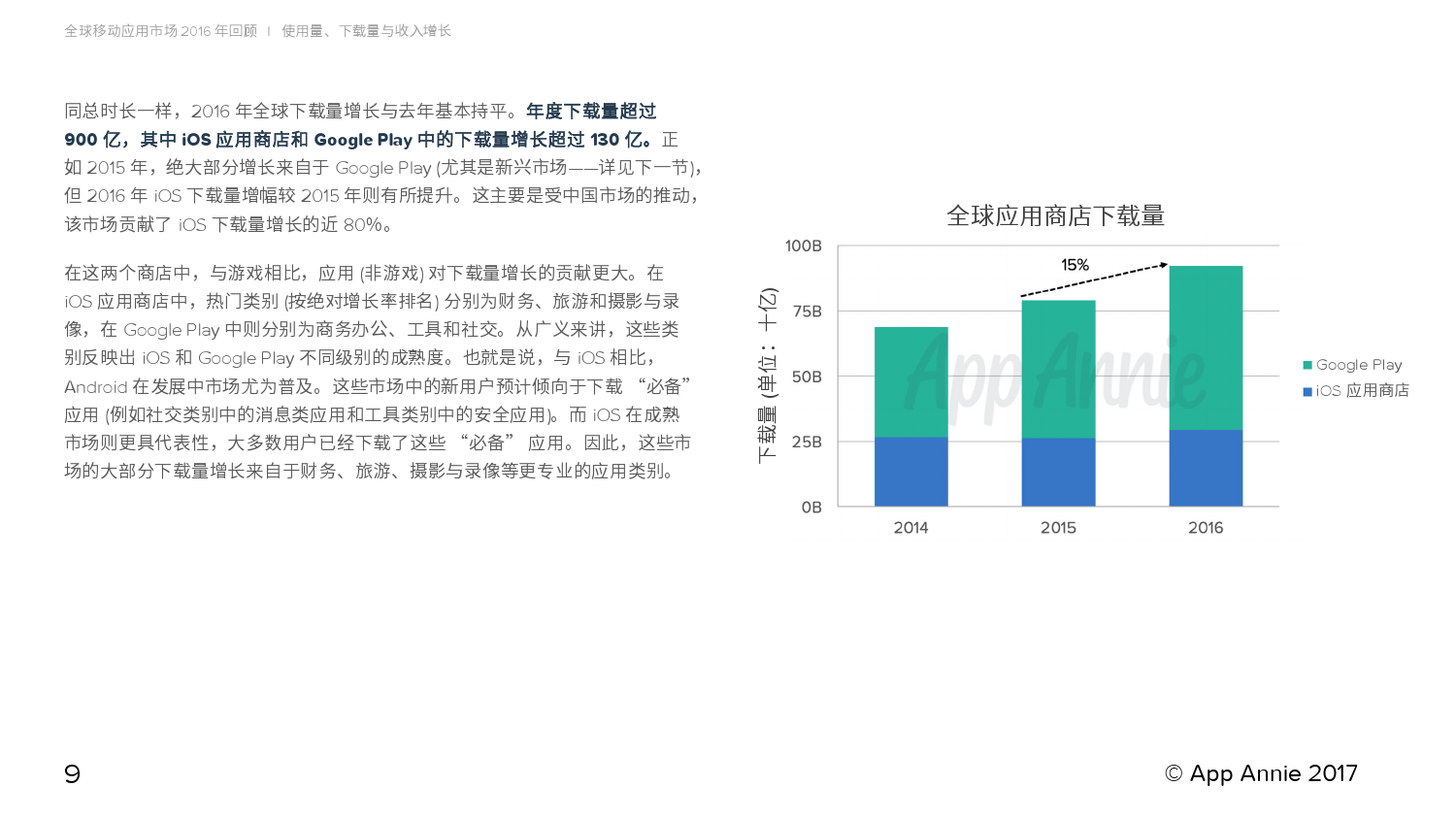Click the line starting 市场则更具代表性
The image size is (1456, 819).
(x=378, y=443)
